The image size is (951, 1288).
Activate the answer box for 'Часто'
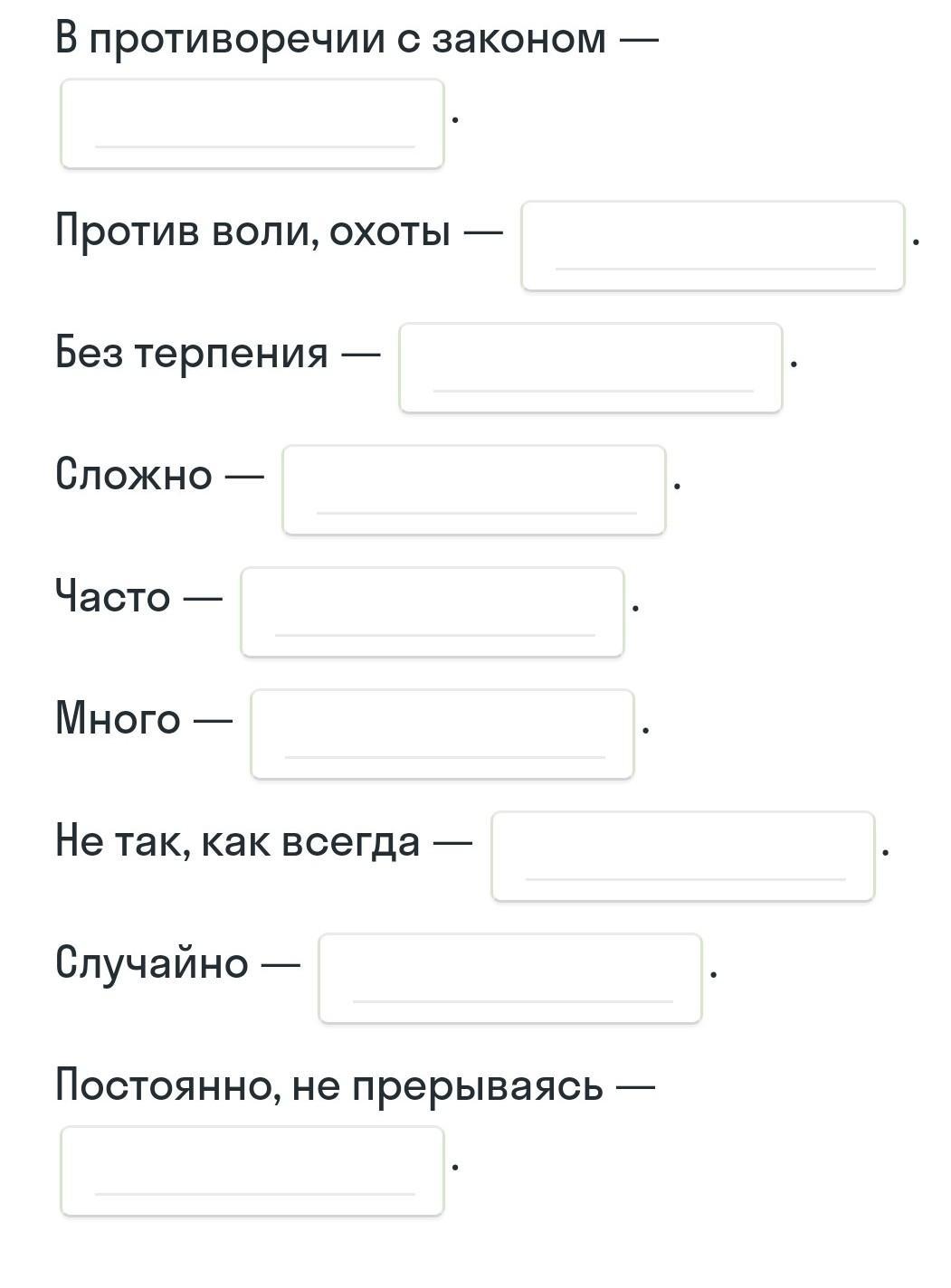[x=433, y=612]
